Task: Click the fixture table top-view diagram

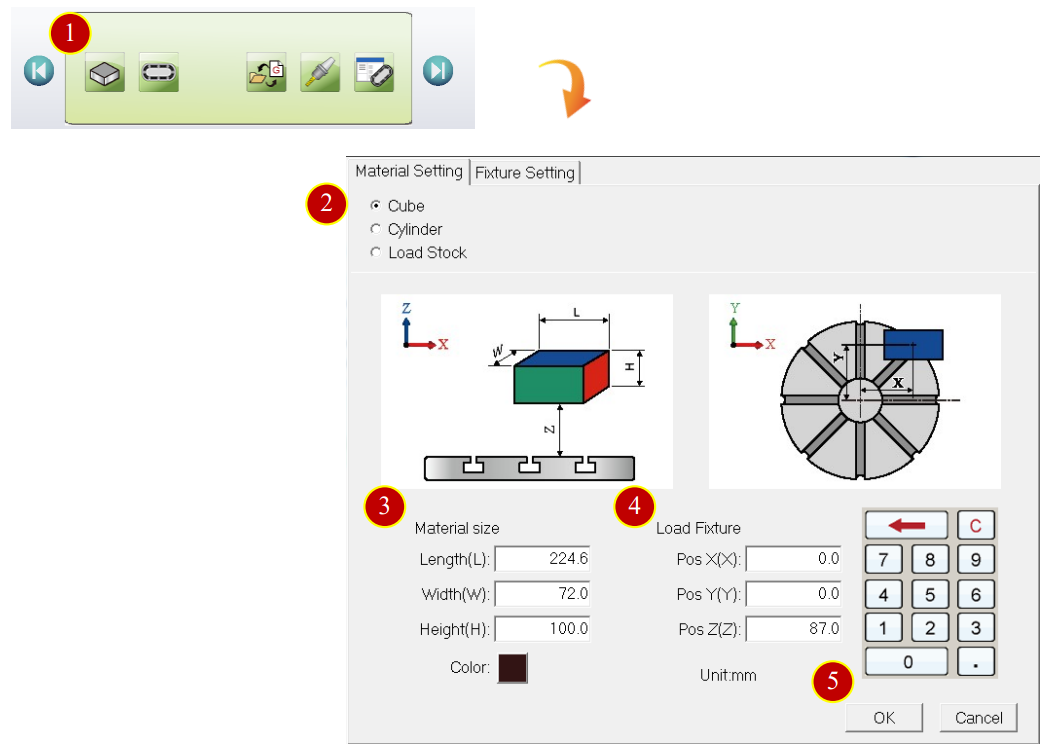Action: pos(854,391)
